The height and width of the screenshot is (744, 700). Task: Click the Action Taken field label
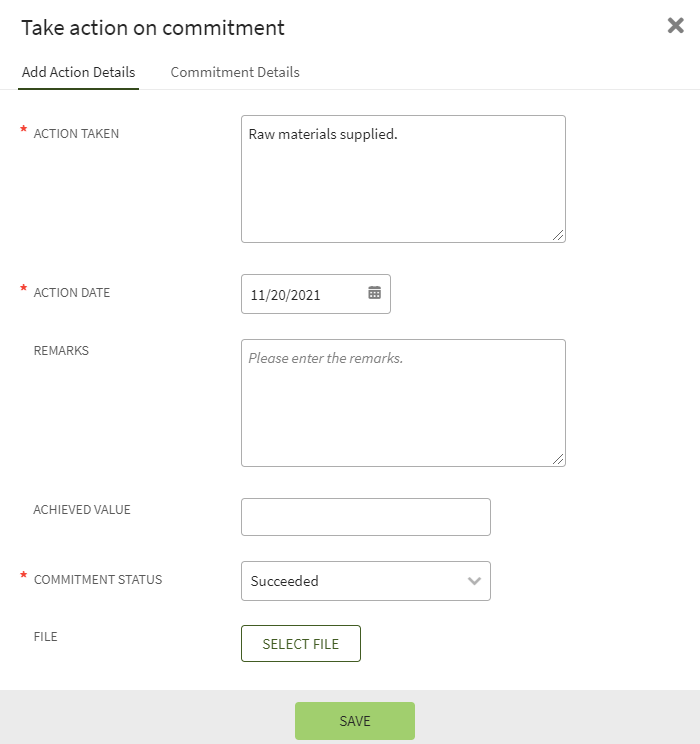(76, 133)
